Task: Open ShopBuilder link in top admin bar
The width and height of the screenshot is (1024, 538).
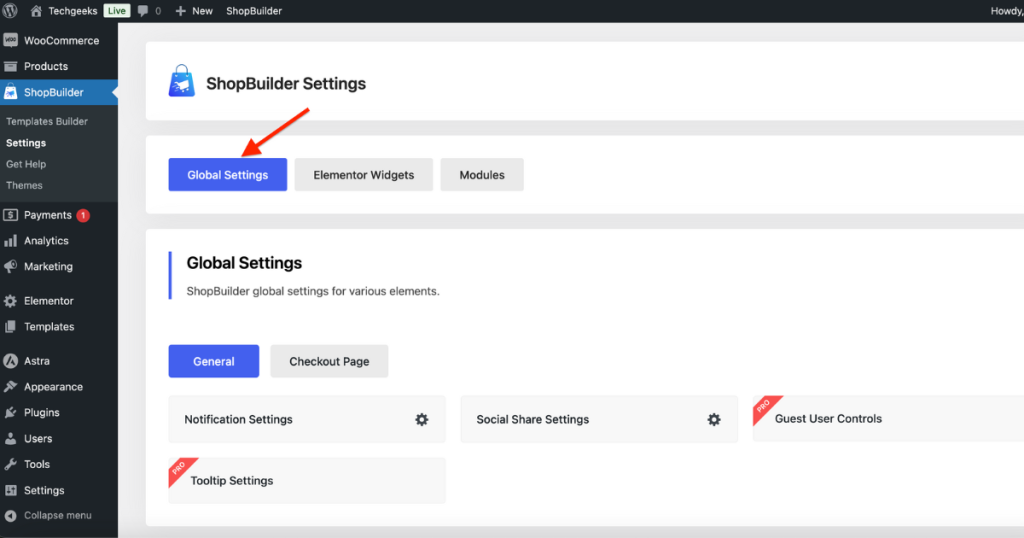Action: coord(254,11)
